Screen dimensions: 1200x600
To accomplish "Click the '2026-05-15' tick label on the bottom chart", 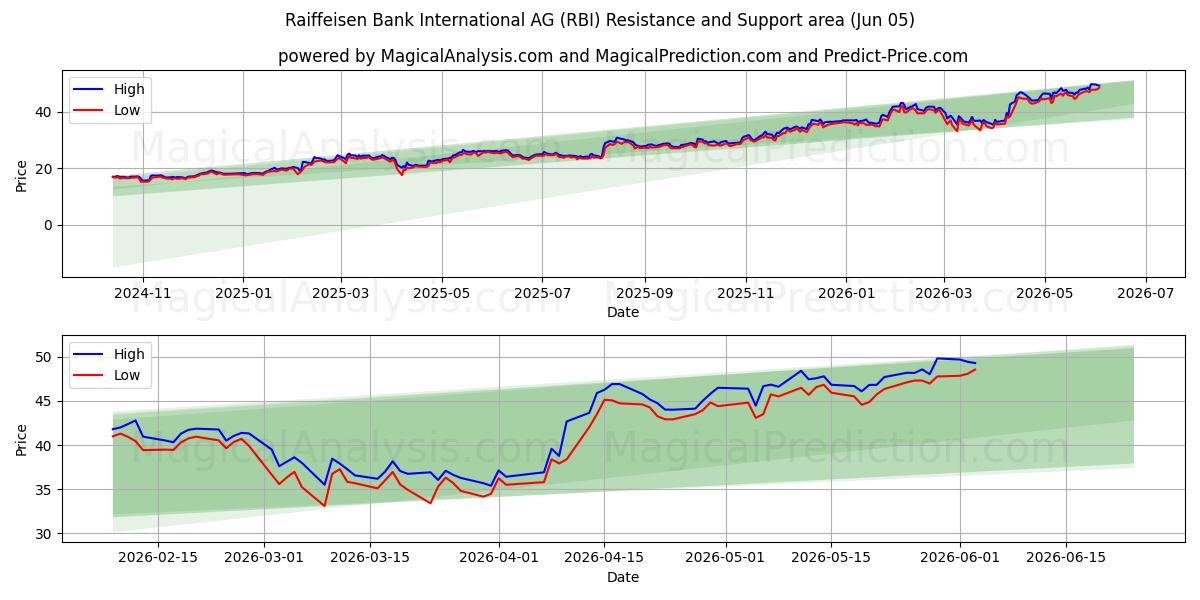I will (831, 559).
